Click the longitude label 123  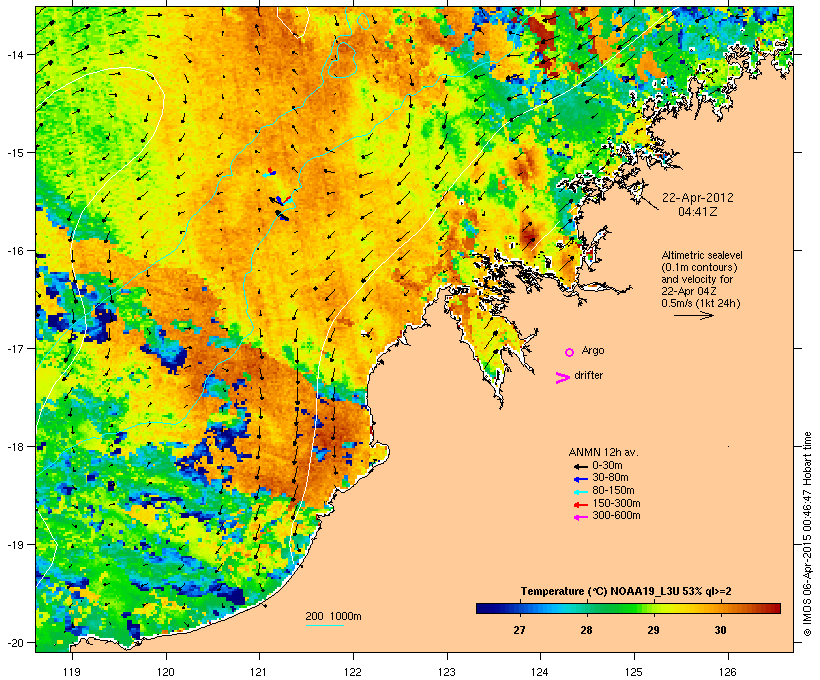[447, 672]
